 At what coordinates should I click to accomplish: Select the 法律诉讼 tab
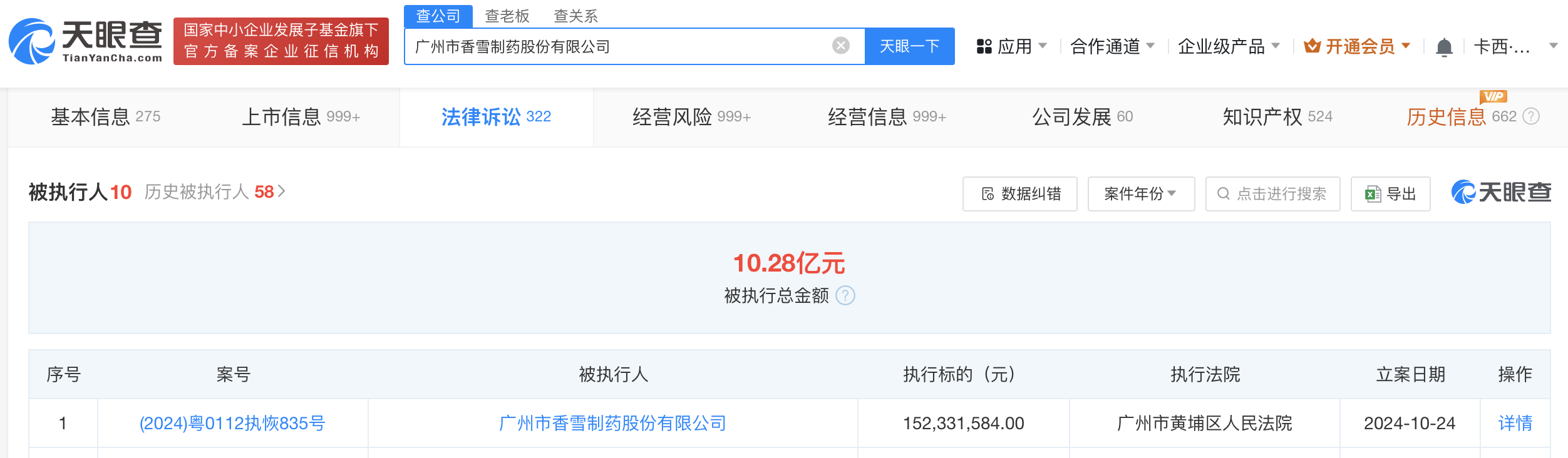(x=496, y=117)
